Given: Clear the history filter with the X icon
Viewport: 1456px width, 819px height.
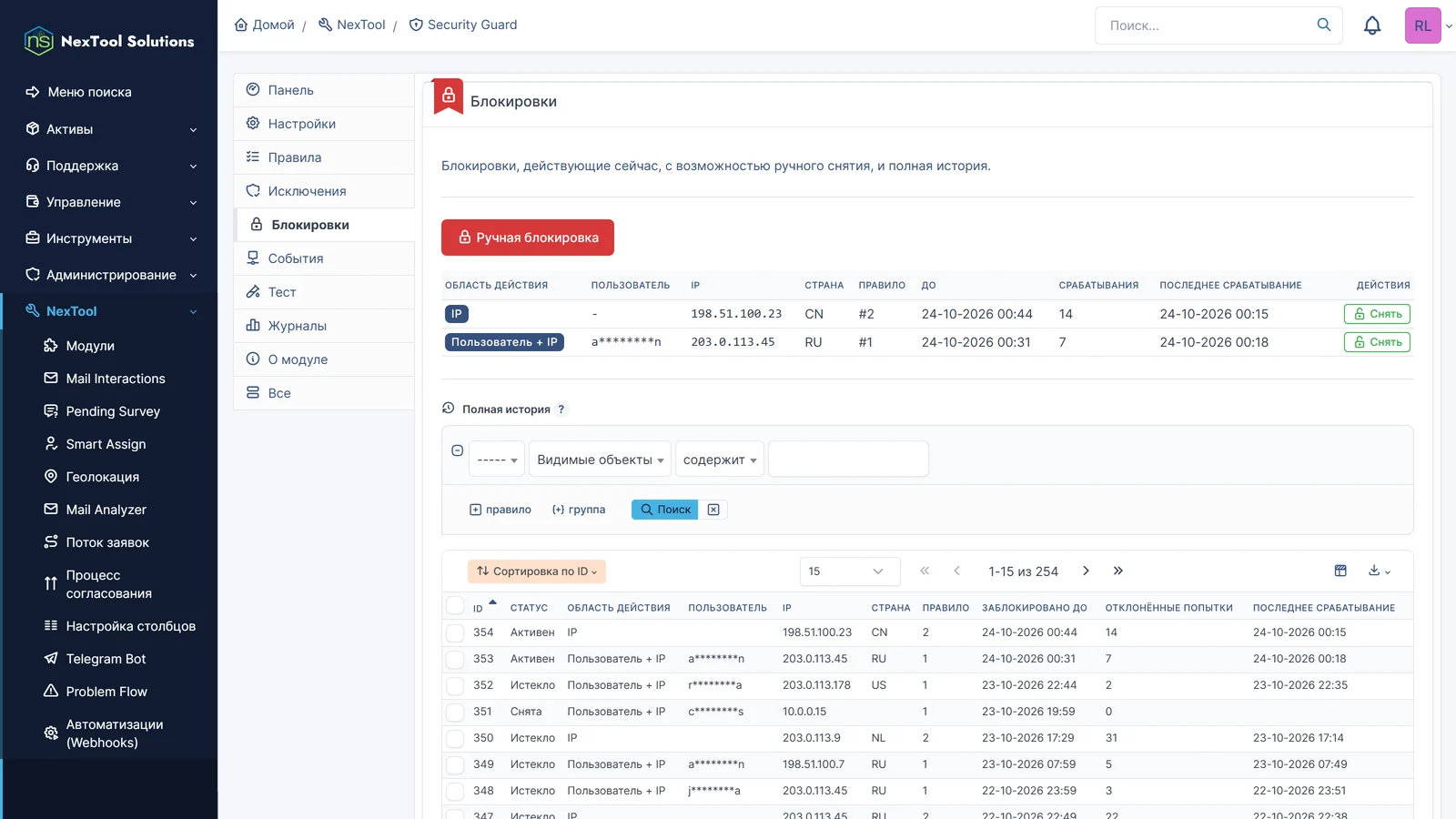Looking at the screenshot, I should tap(713, 510).
